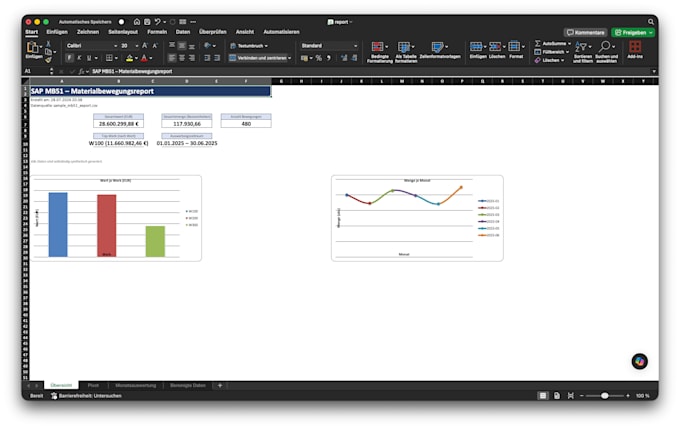
Task: Click the zoom slider knob in the status bar
Action: tap(605, 396)
